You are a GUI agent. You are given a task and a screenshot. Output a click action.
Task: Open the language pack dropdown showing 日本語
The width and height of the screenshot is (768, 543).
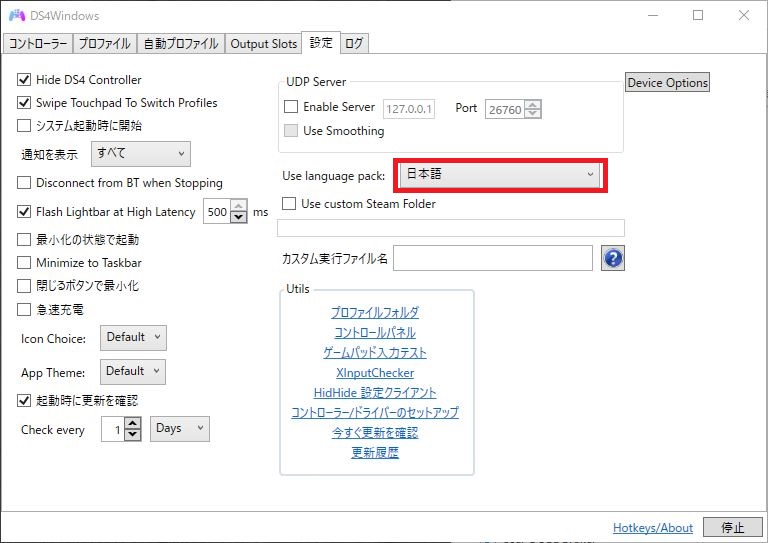point(498,175)
